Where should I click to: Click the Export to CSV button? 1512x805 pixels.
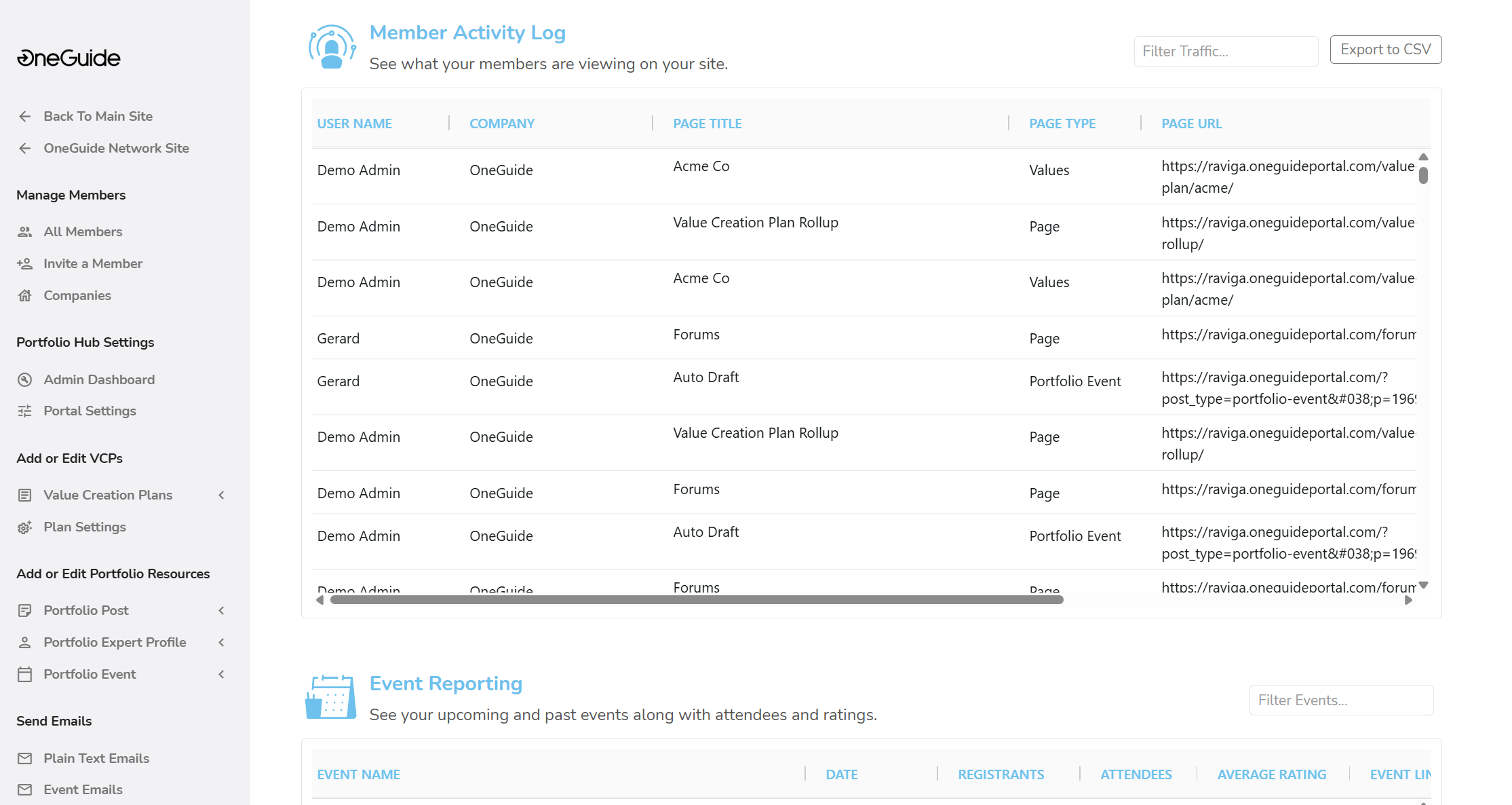1386,50
